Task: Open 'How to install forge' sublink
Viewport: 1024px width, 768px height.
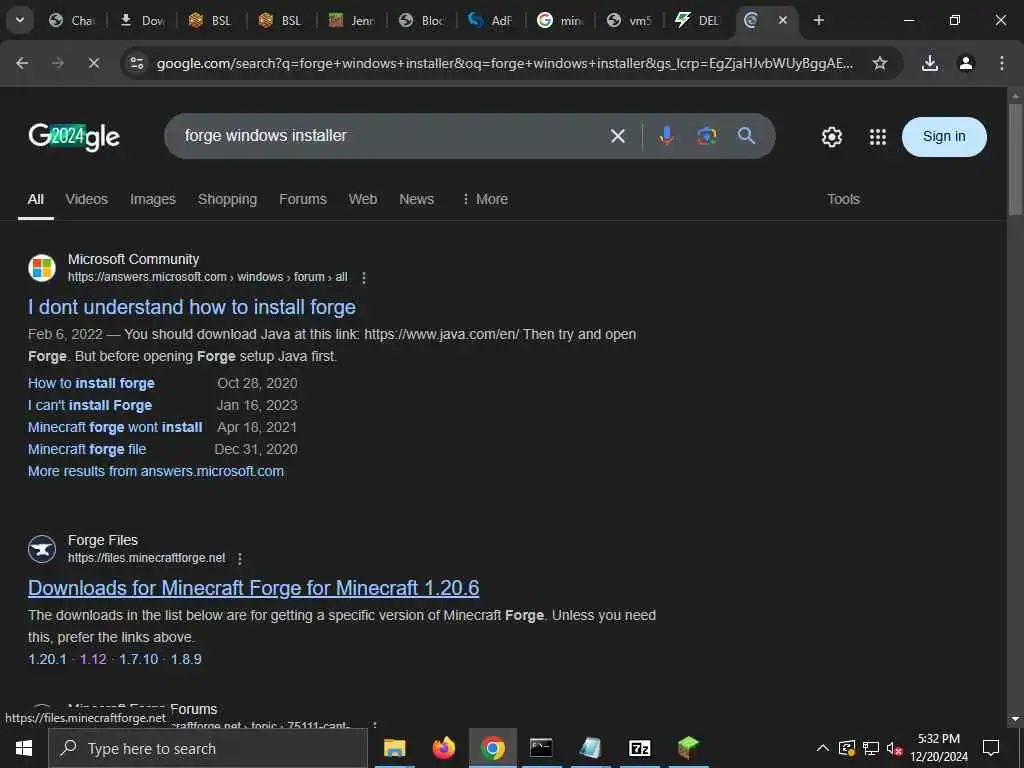Action: [x=91, y=383]
